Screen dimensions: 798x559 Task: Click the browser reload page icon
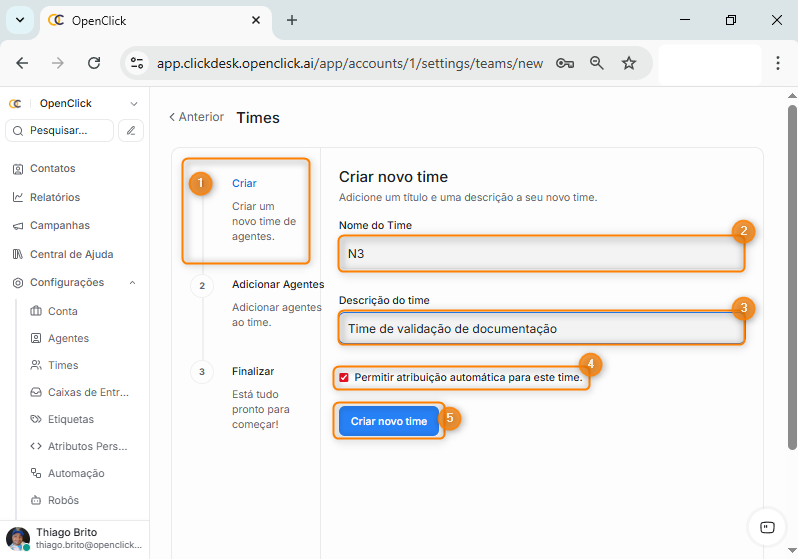[94, 63]
